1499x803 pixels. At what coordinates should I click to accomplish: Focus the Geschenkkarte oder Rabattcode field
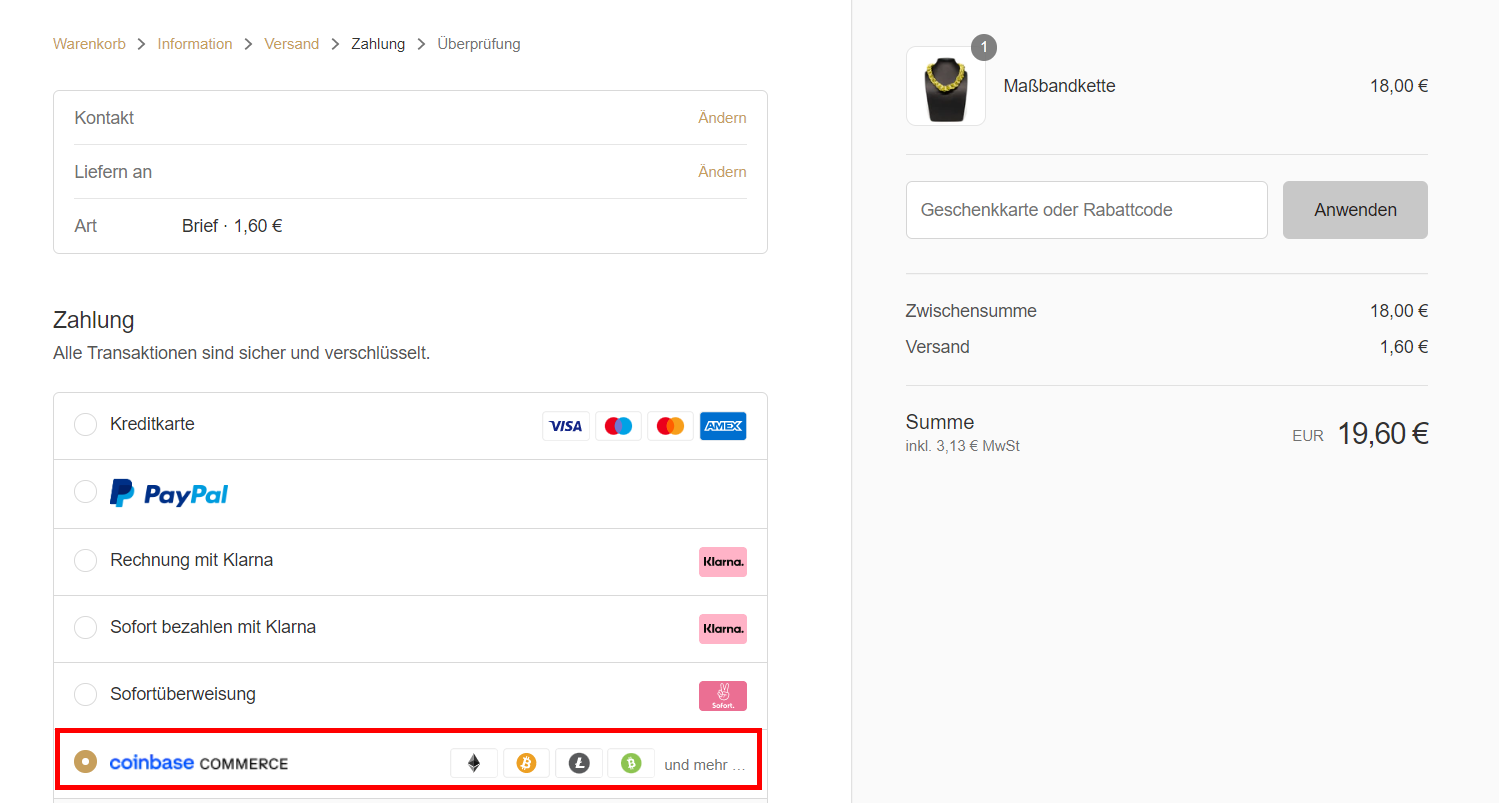click(x=1087, y=210)
